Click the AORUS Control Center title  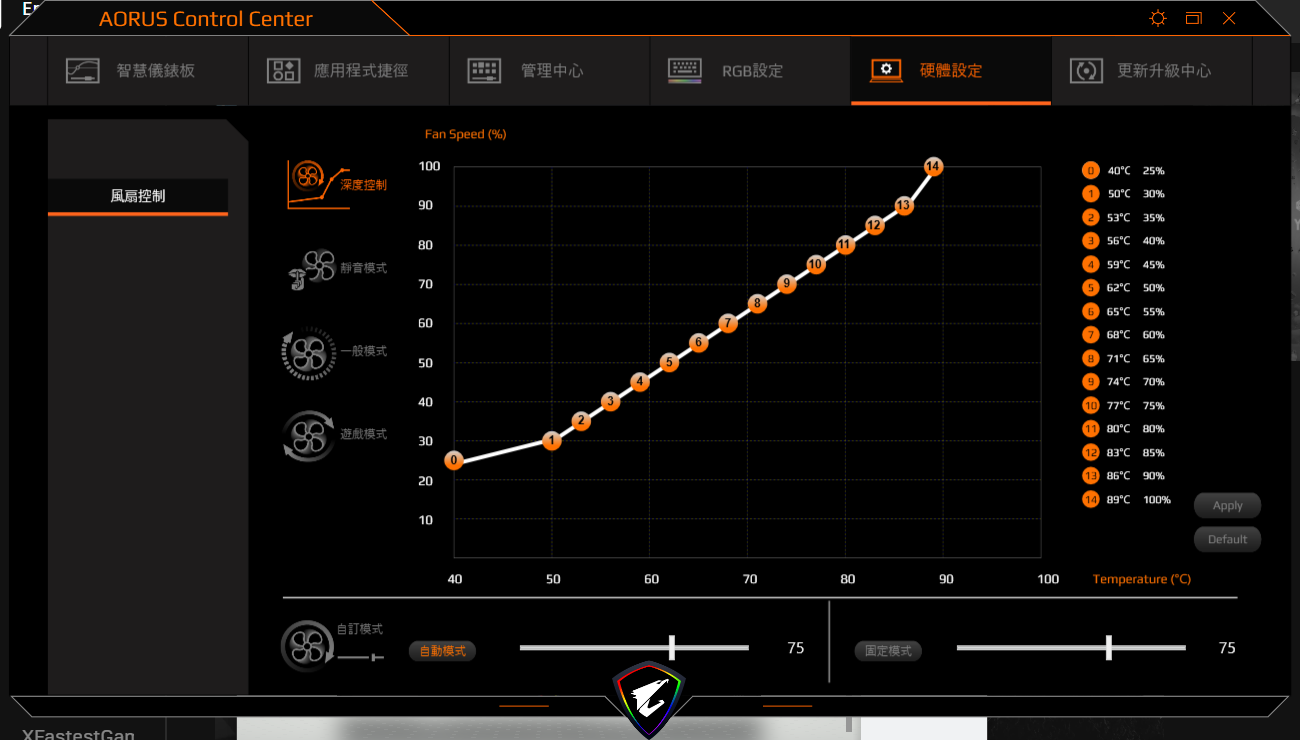coord(206,19)
